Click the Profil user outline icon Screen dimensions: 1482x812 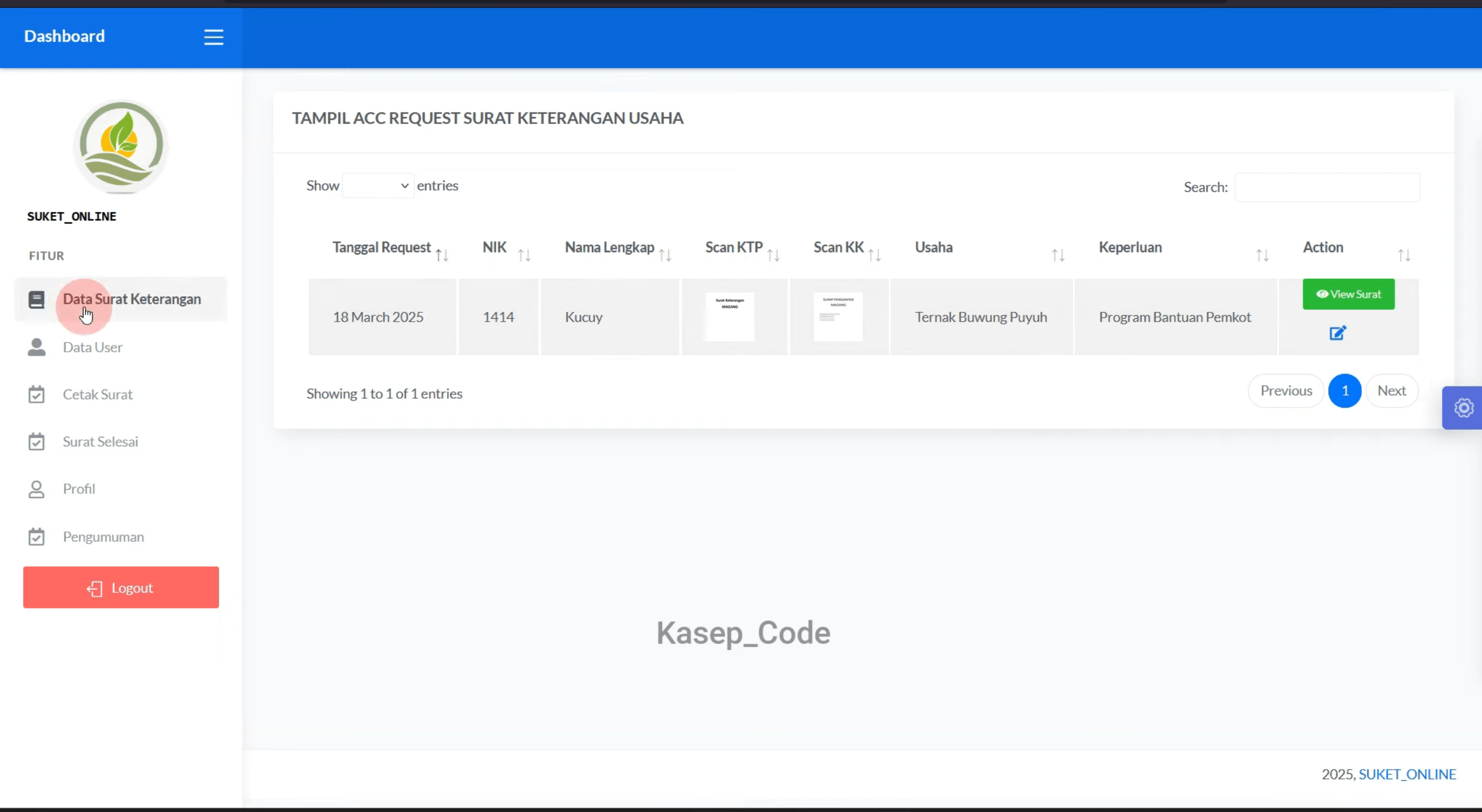point(37,489)
